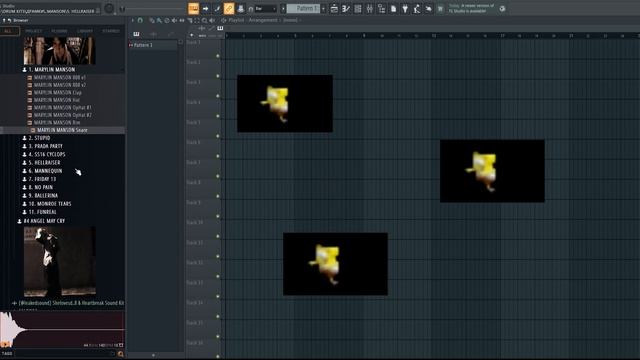This screenshot has width=640, height=360.
Task: Switch to the ALL browser tab
Action: click(x=8, y=31)
